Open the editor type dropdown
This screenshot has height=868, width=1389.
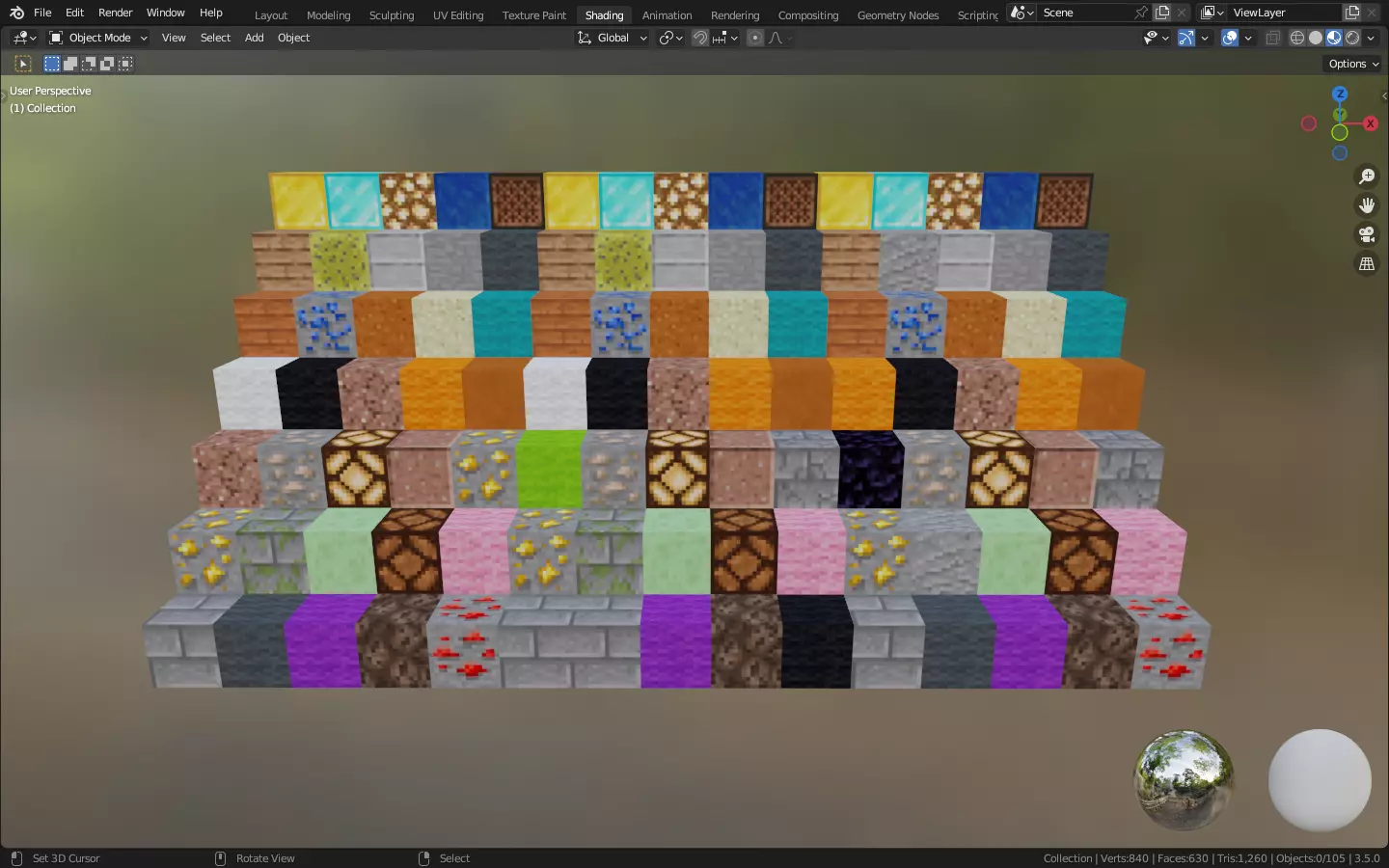[24, 38]
